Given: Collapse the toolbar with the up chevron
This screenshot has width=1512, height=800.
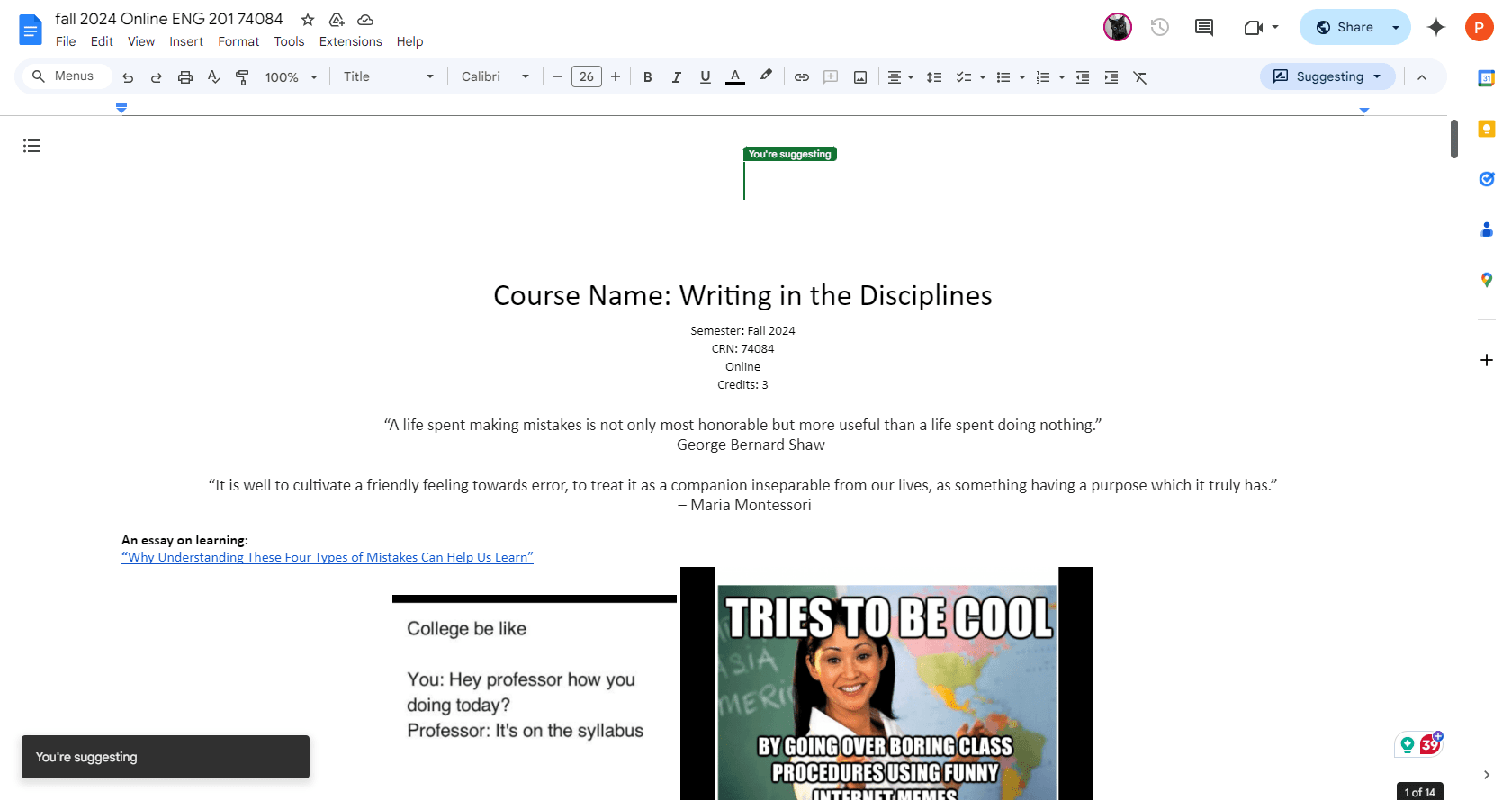Looking at the screenshot, I should click(1422, 77).
